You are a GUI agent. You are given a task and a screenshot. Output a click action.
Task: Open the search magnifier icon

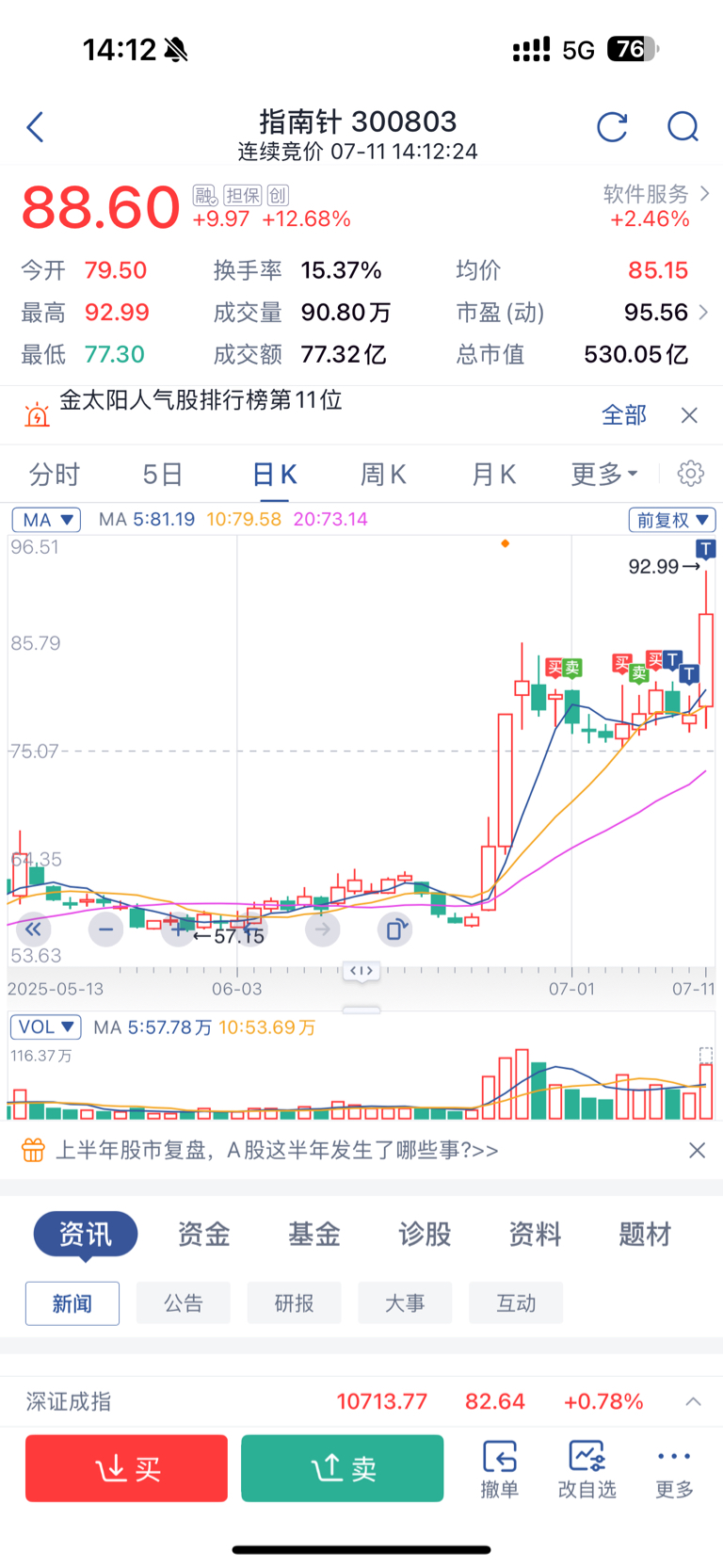click(683, 126)
